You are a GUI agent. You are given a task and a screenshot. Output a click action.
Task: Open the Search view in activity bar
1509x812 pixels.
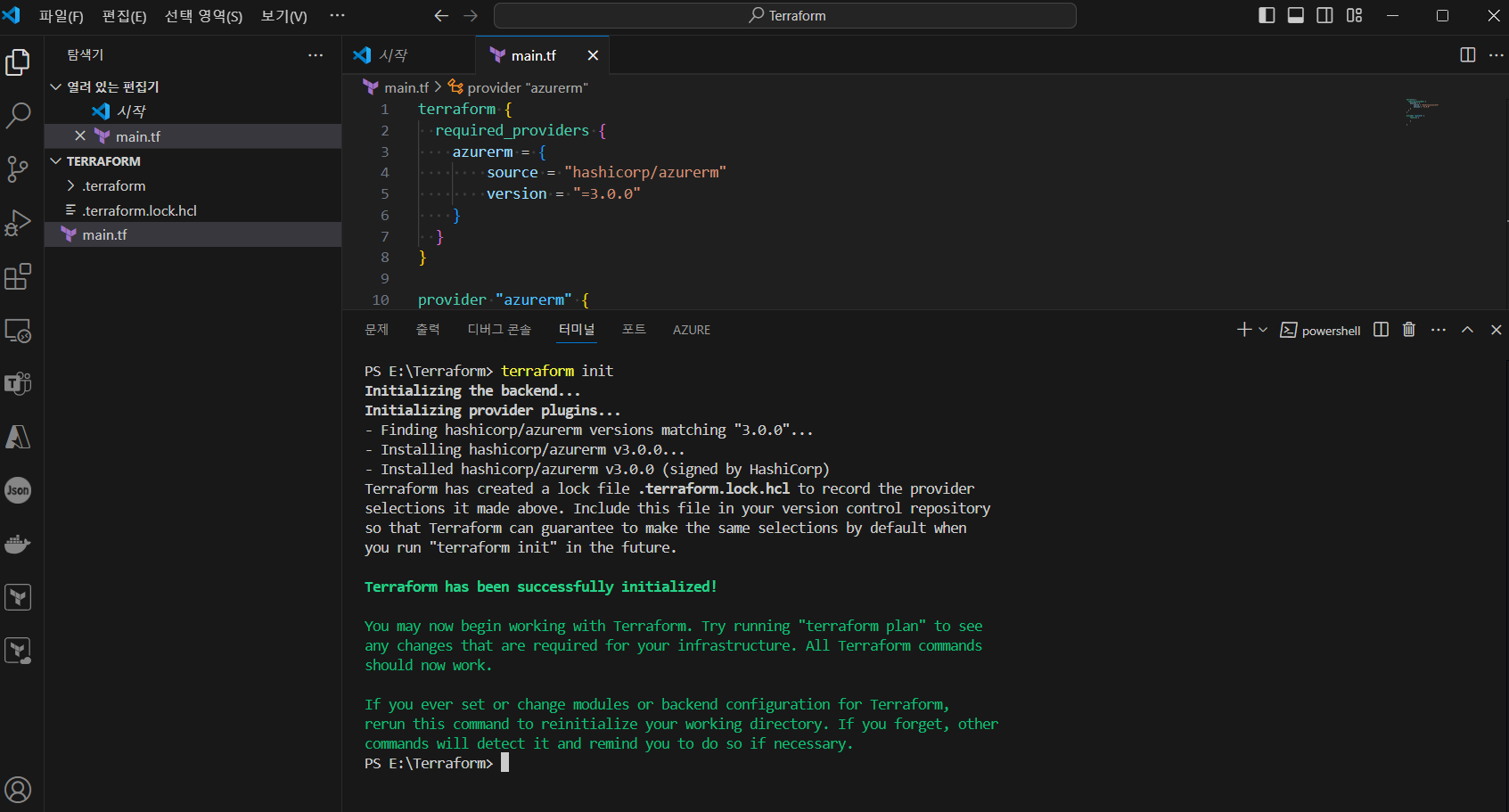pyautogui.click(x=18, y=116)
